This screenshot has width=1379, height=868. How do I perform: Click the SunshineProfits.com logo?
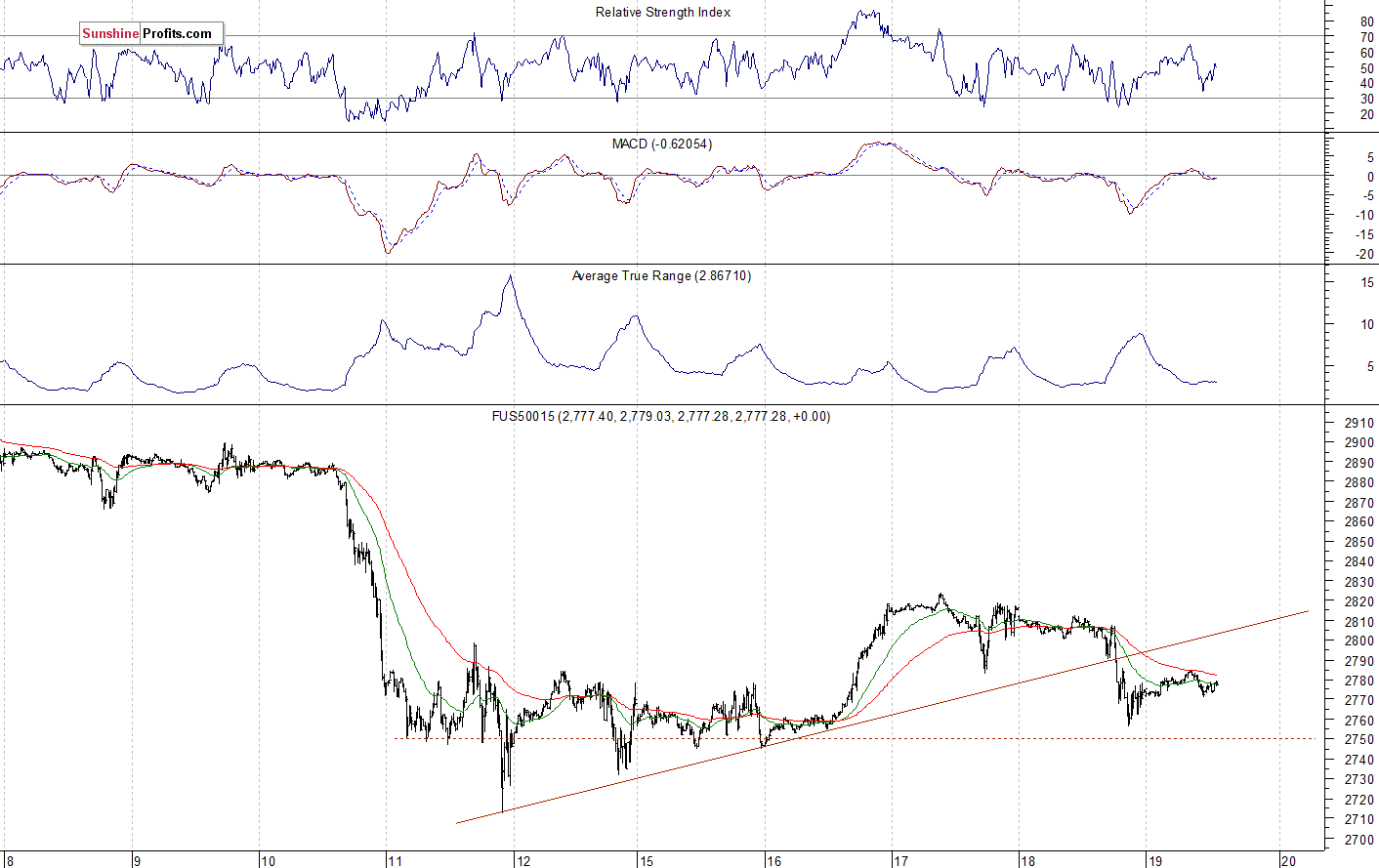click(151, 33)
